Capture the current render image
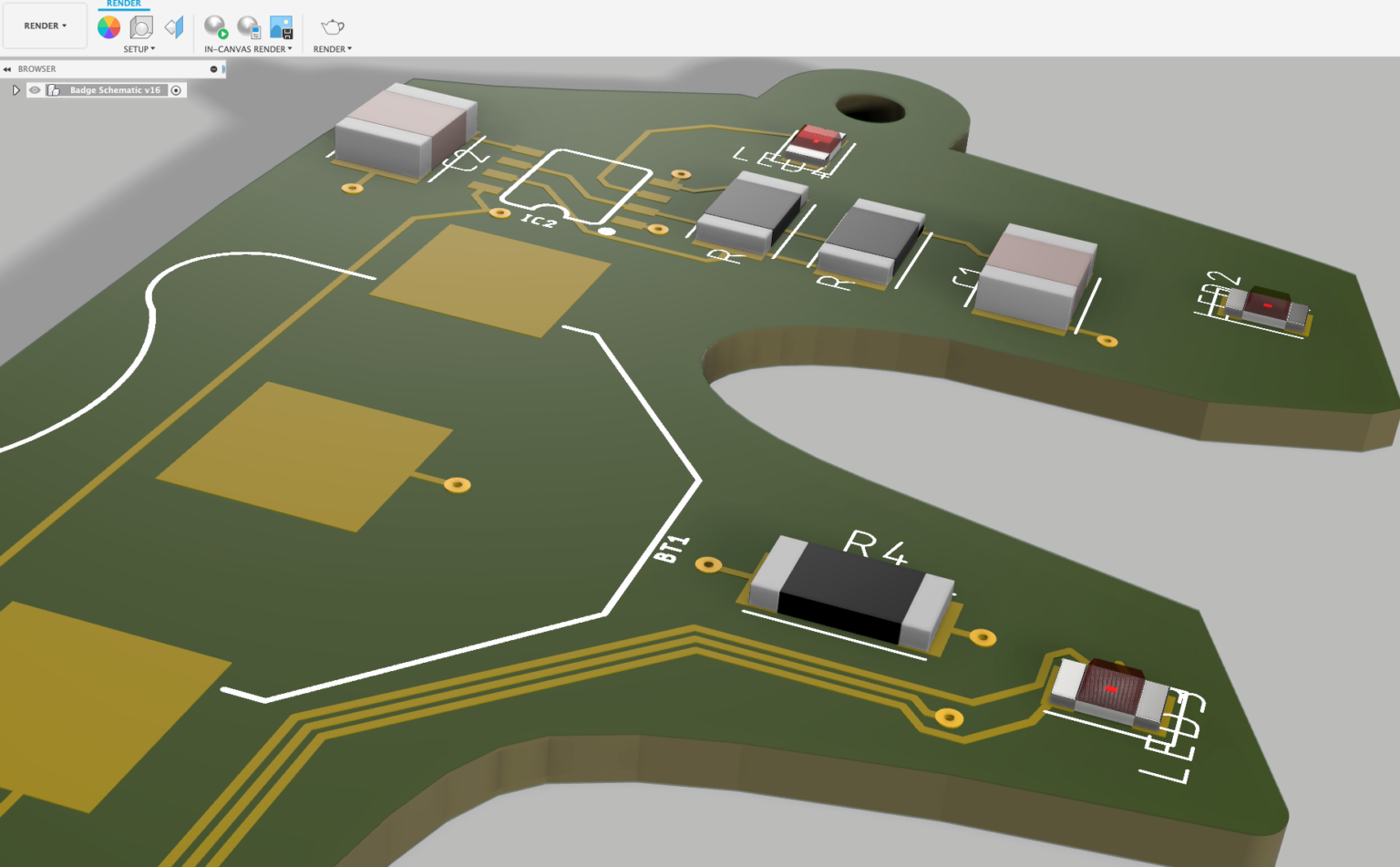Viewport: 1400px width, 867px height. coord(283,26)
